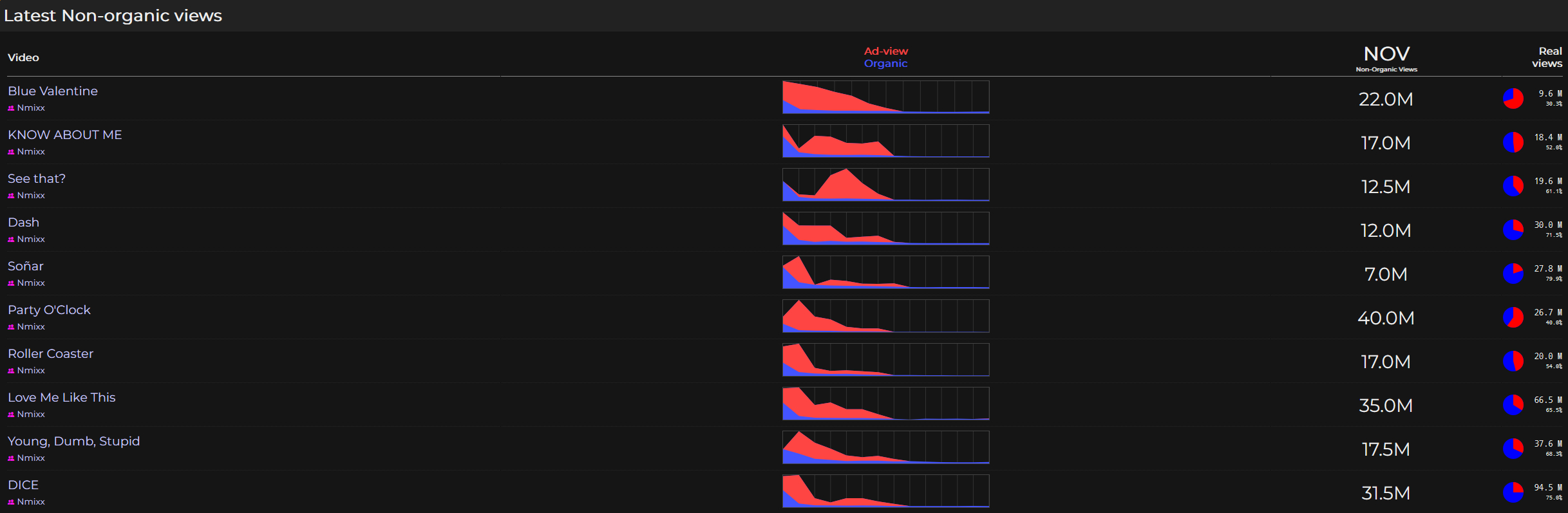1568x513 pixels.
Task: Select the Dash ad-view trend chart
Action: click(886, 229)
